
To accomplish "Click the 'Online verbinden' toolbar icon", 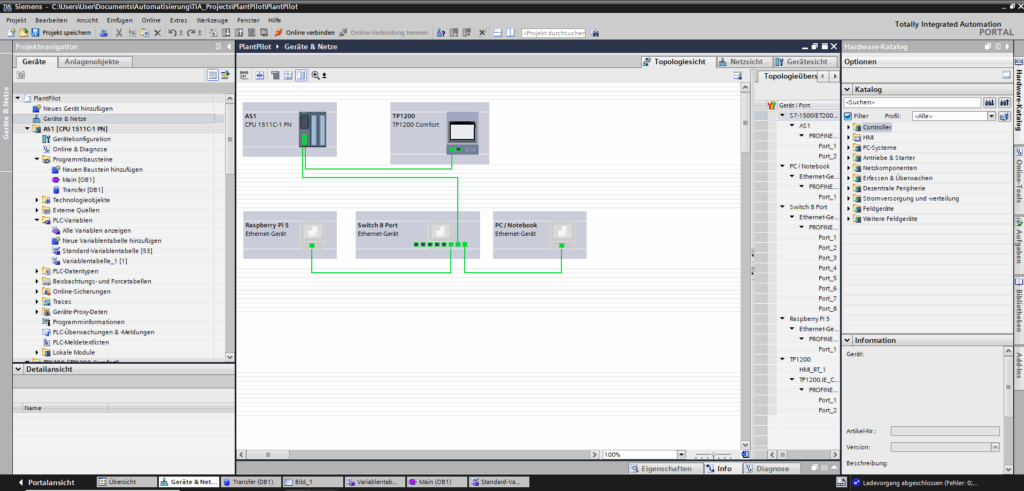I will click(x=279, y=33).
